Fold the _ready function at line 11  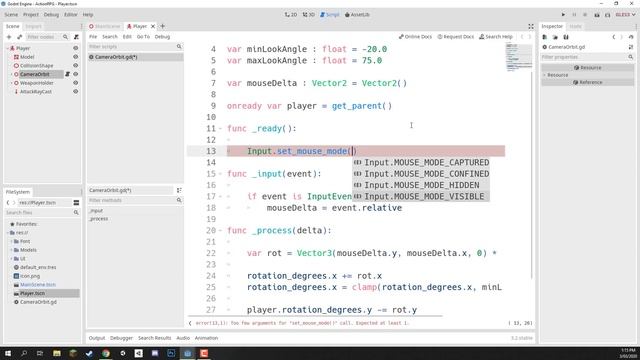point(220,129)
